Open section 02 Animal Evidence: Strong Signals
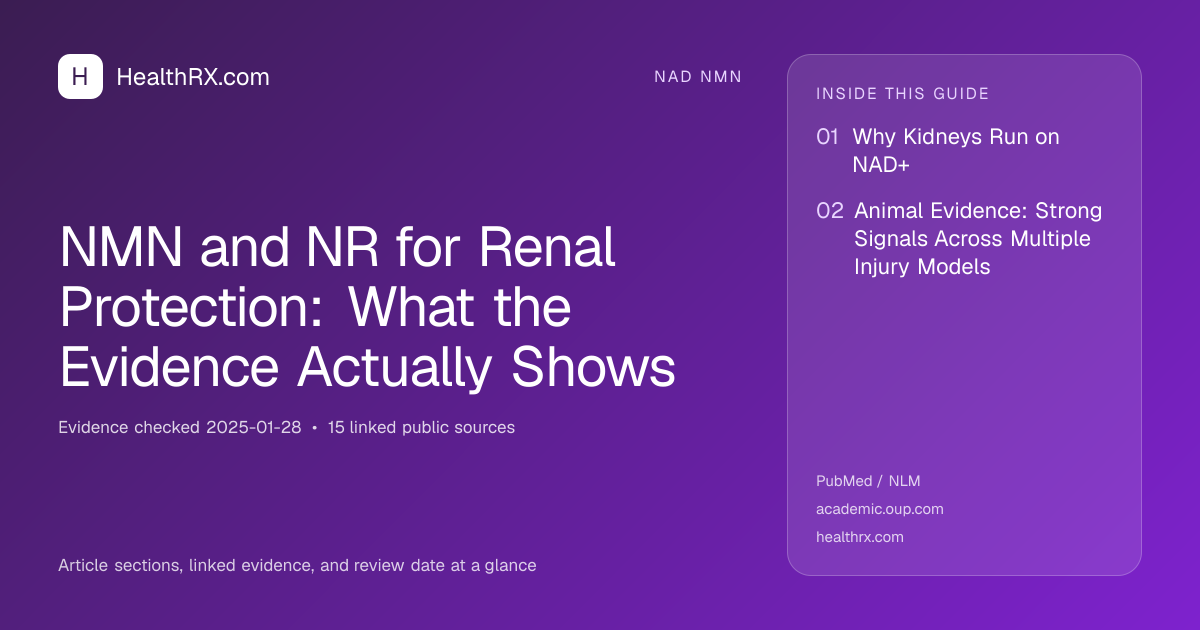The width and height of the screenshot is (1200, 630). click(959, 239)
